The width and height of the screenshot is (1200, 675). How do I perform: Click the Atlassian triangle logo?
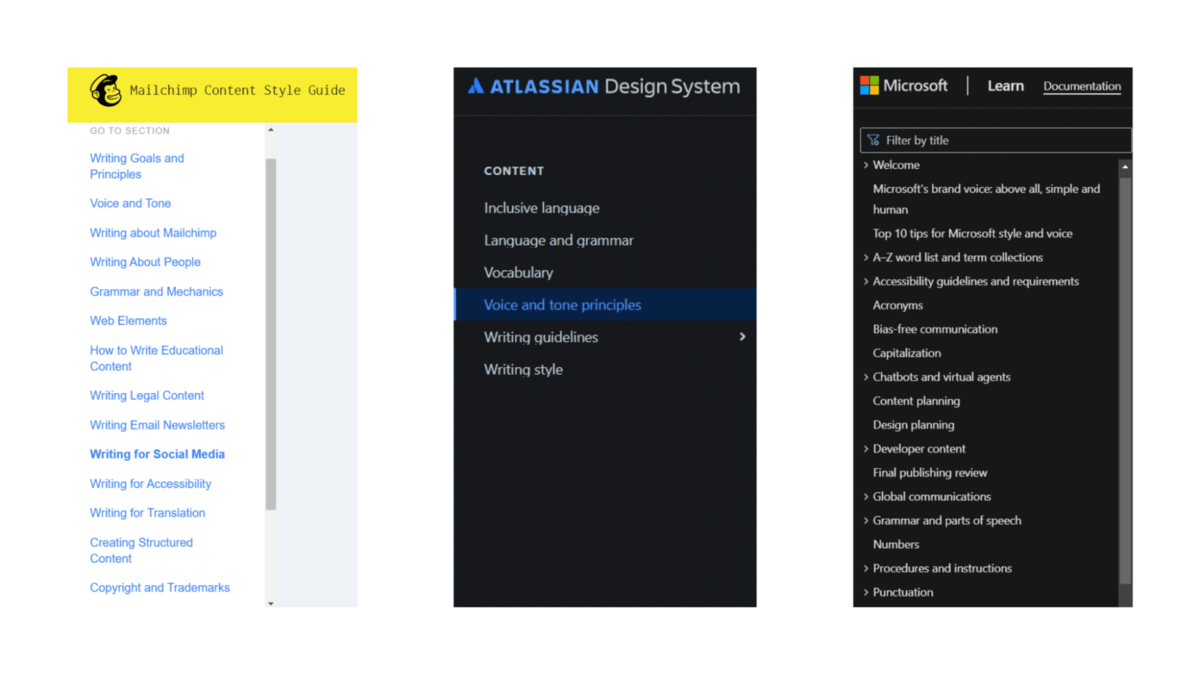coord(476,86)
